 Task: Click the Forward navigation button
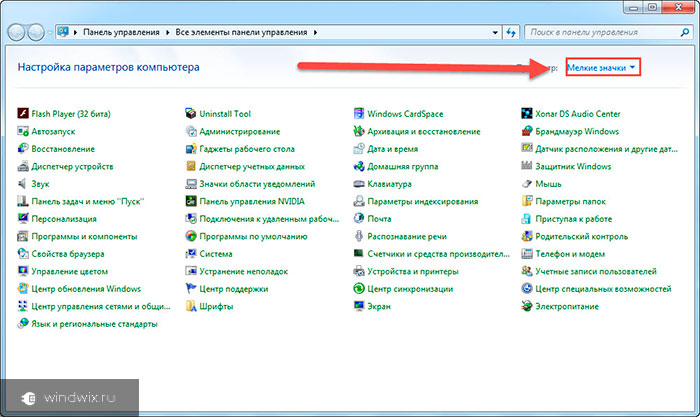point(36,32)
